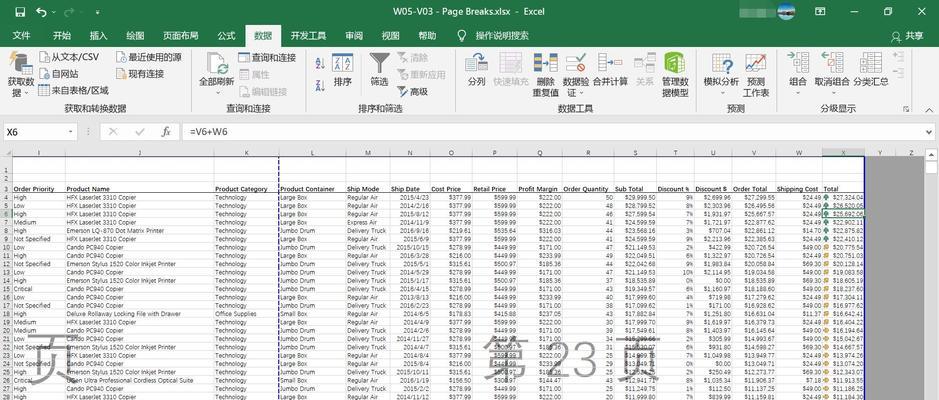Image resolution: width=939 pixels, height=400 pixels.
Task: Click the 合并计算 consolidate icon
Action: coord(610,62)
